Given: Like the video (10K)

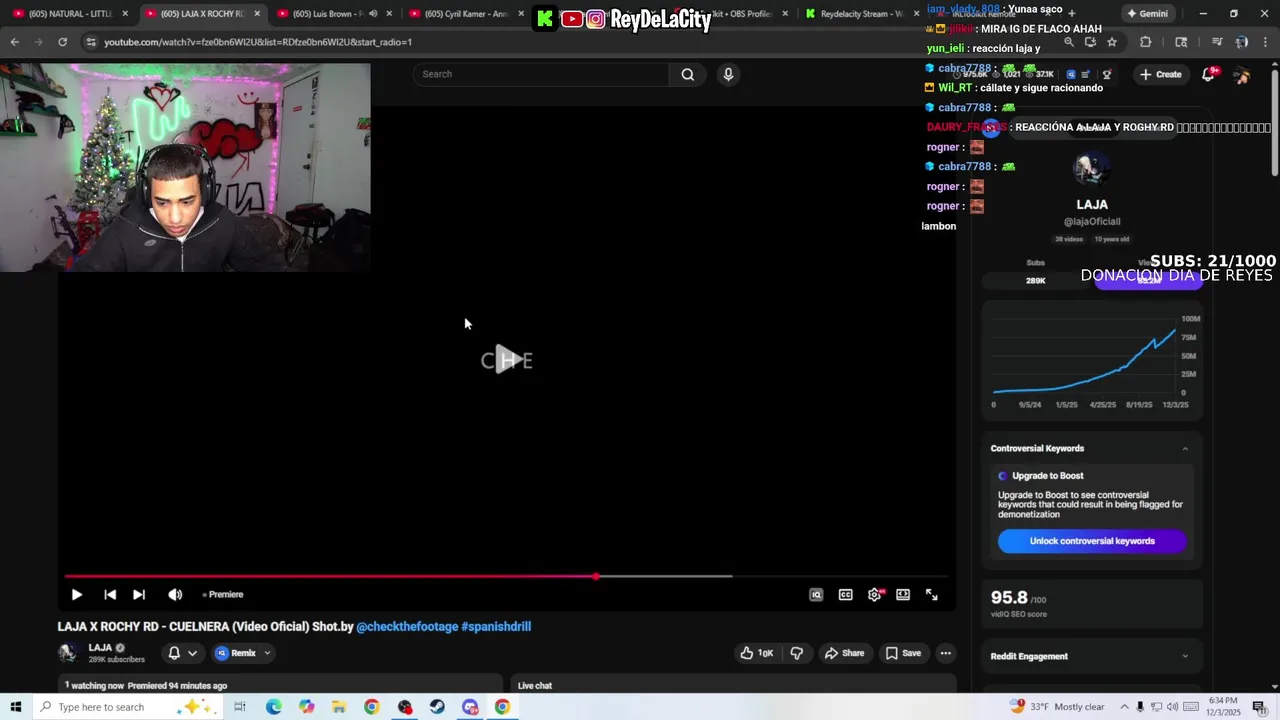Looking at the screenshot, I should pos(757,653).
